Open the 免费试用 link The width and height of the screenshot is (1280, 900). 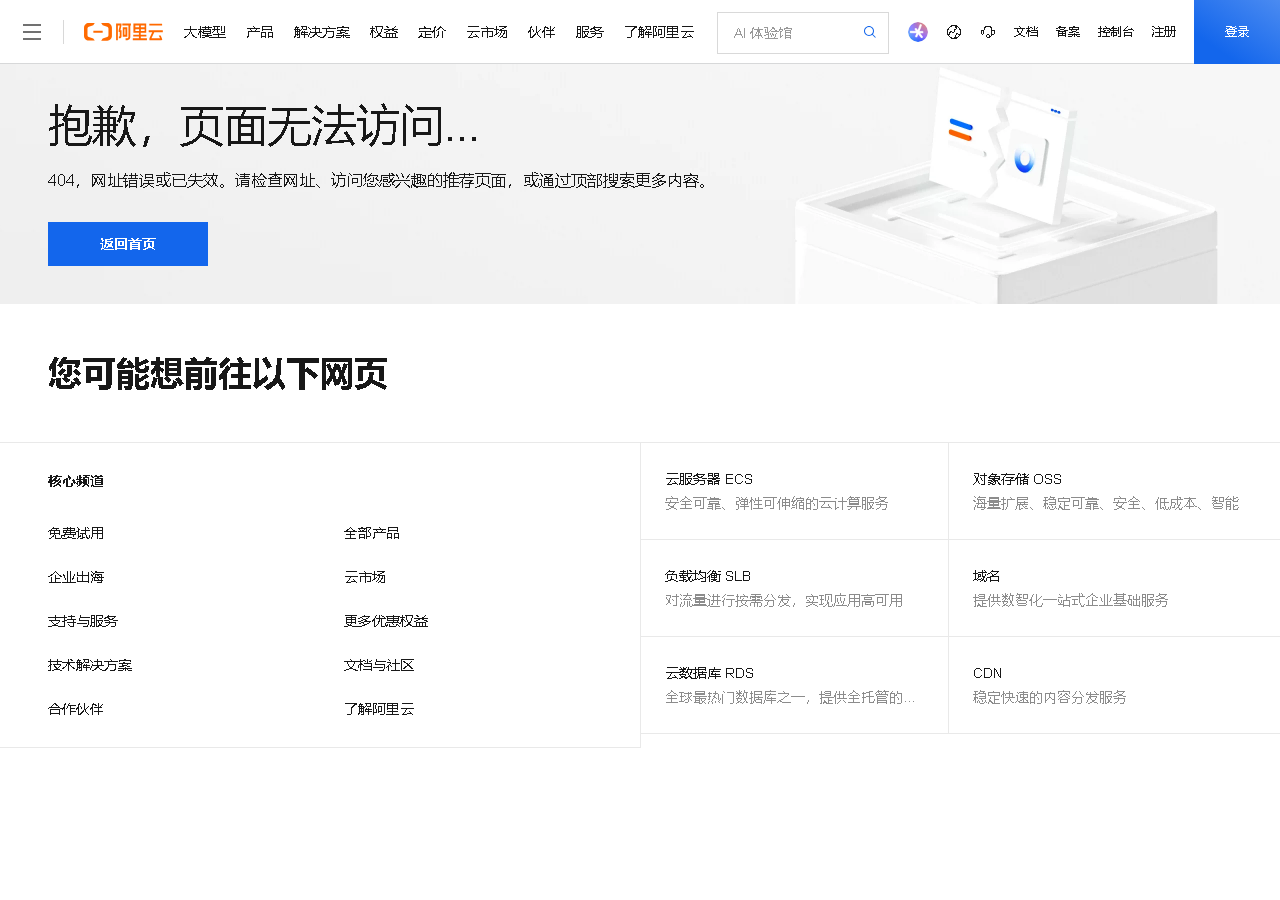[x=76, y=533]
